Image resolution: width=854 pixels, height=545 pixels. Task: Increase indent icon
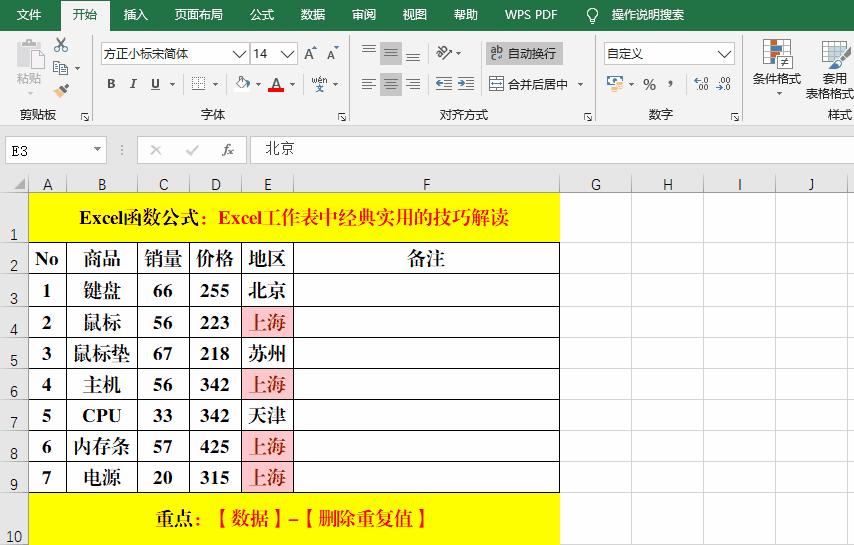pyautogui.click(x=466, y=84)
